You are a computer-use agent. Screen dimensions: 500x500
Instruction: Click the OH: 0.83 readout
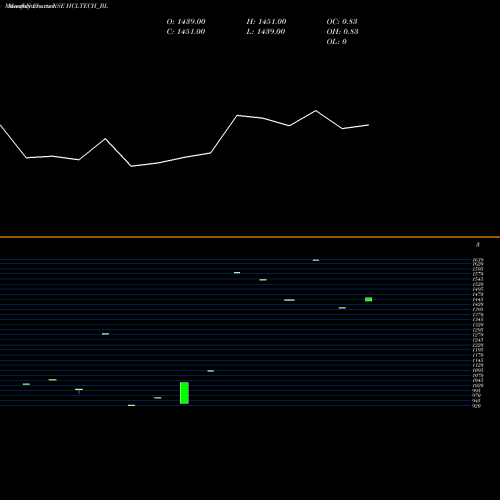(343, 32)
